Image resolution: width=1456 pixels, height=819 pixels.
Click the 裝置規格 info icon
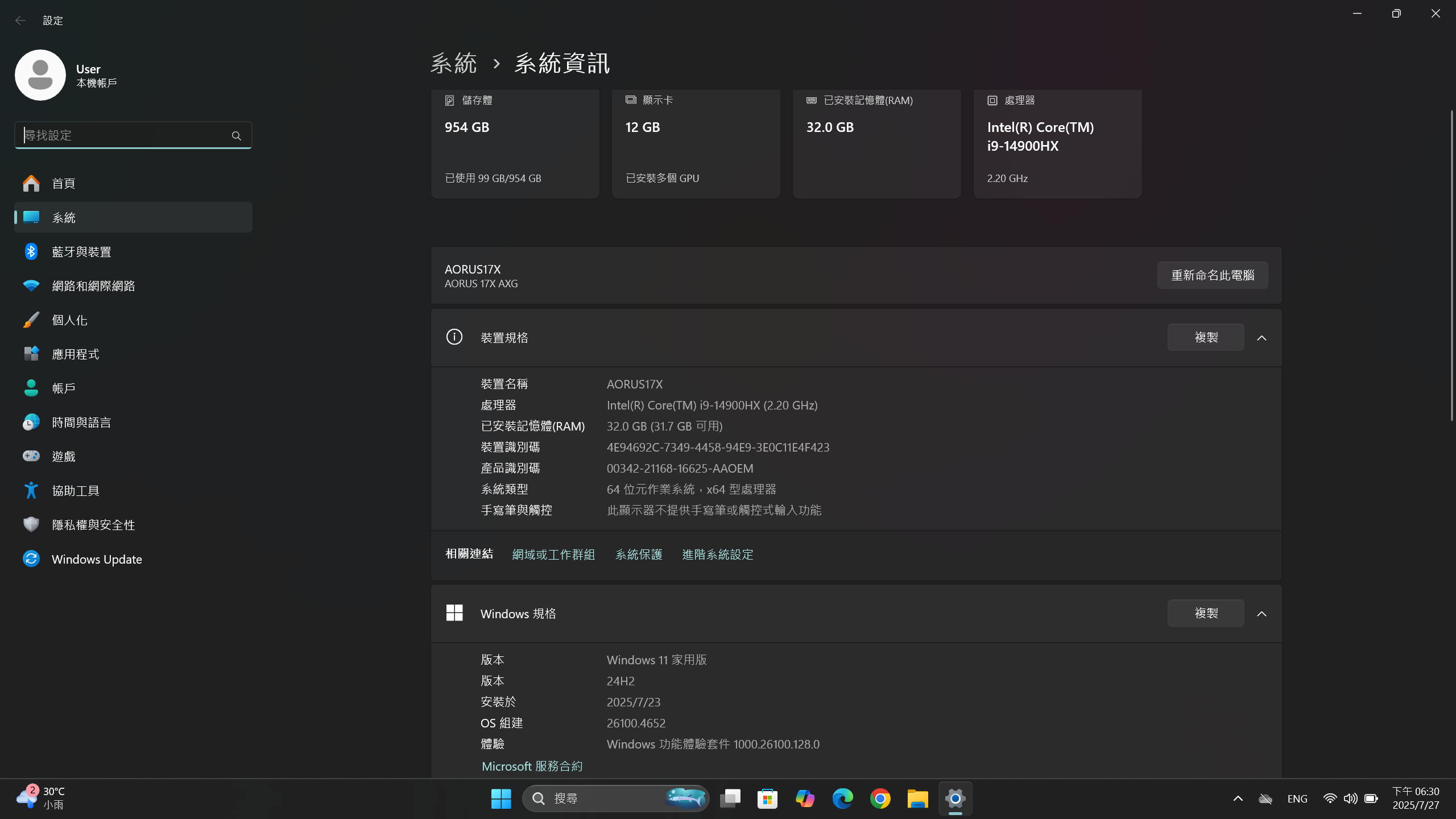click(x=454, y=337)
